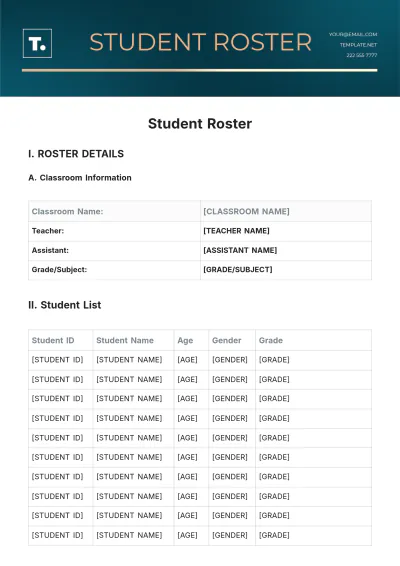The image size is (400, 566).
Task: Select the Teacher: label cell
Action: [x=114, y=231]
